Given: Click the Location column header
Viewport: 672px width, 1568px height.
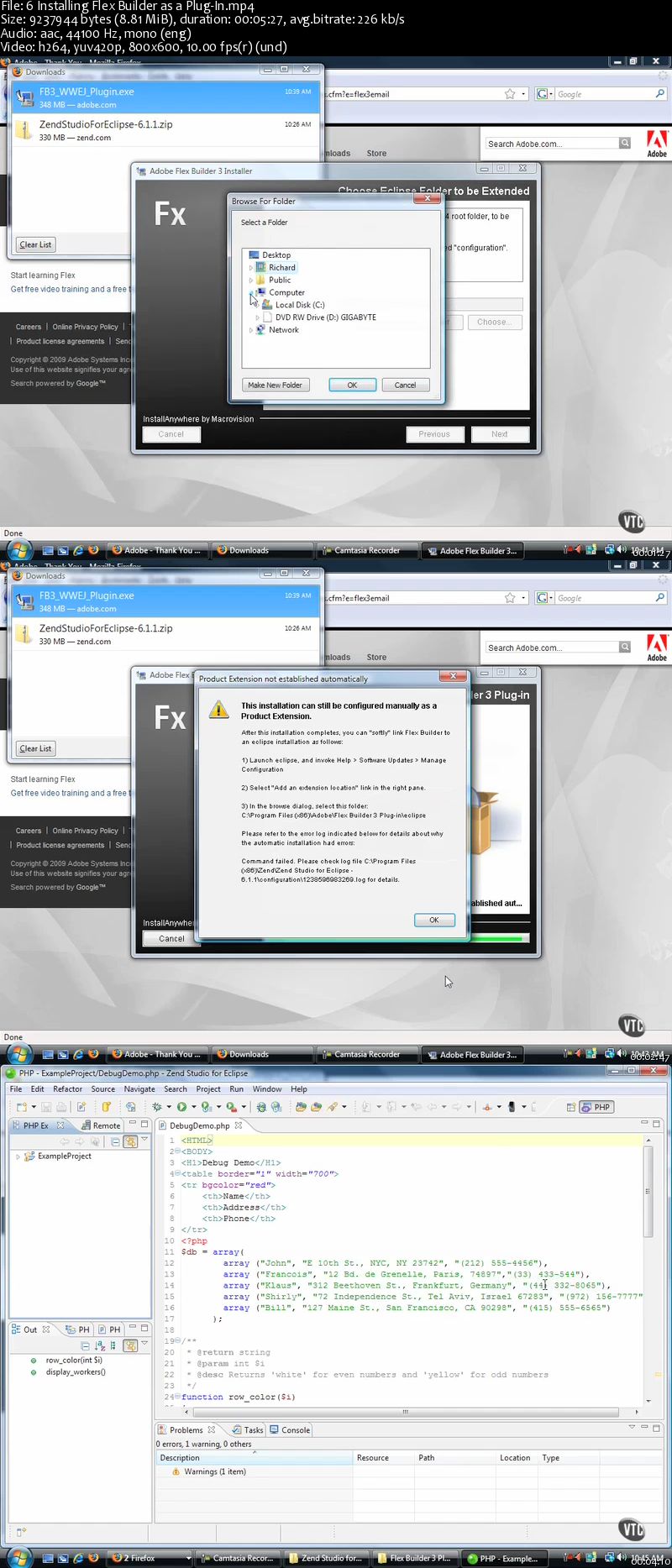Looking at the screenshot, I should (x=516, y=1458).
